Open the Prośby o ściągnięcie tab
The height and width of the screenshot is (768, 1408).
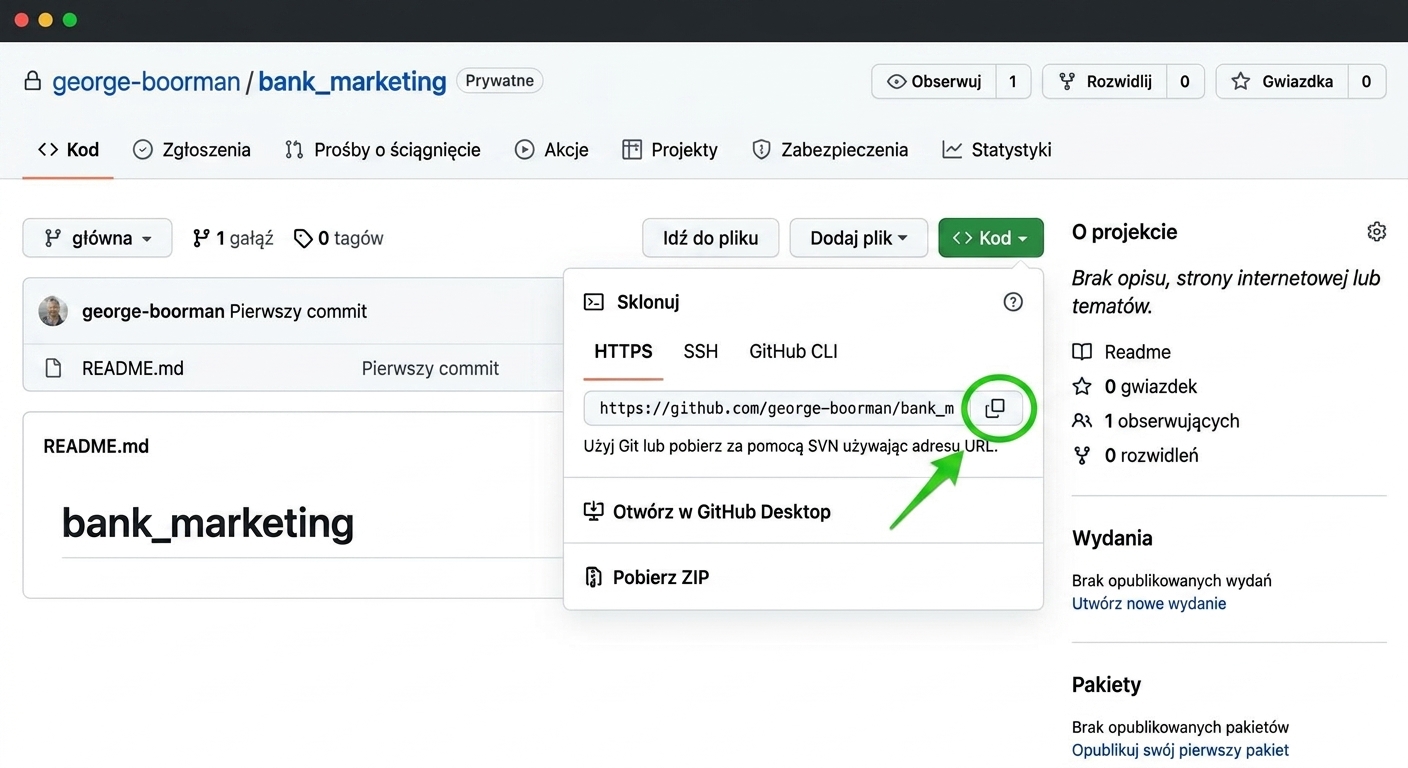[383, 150]
